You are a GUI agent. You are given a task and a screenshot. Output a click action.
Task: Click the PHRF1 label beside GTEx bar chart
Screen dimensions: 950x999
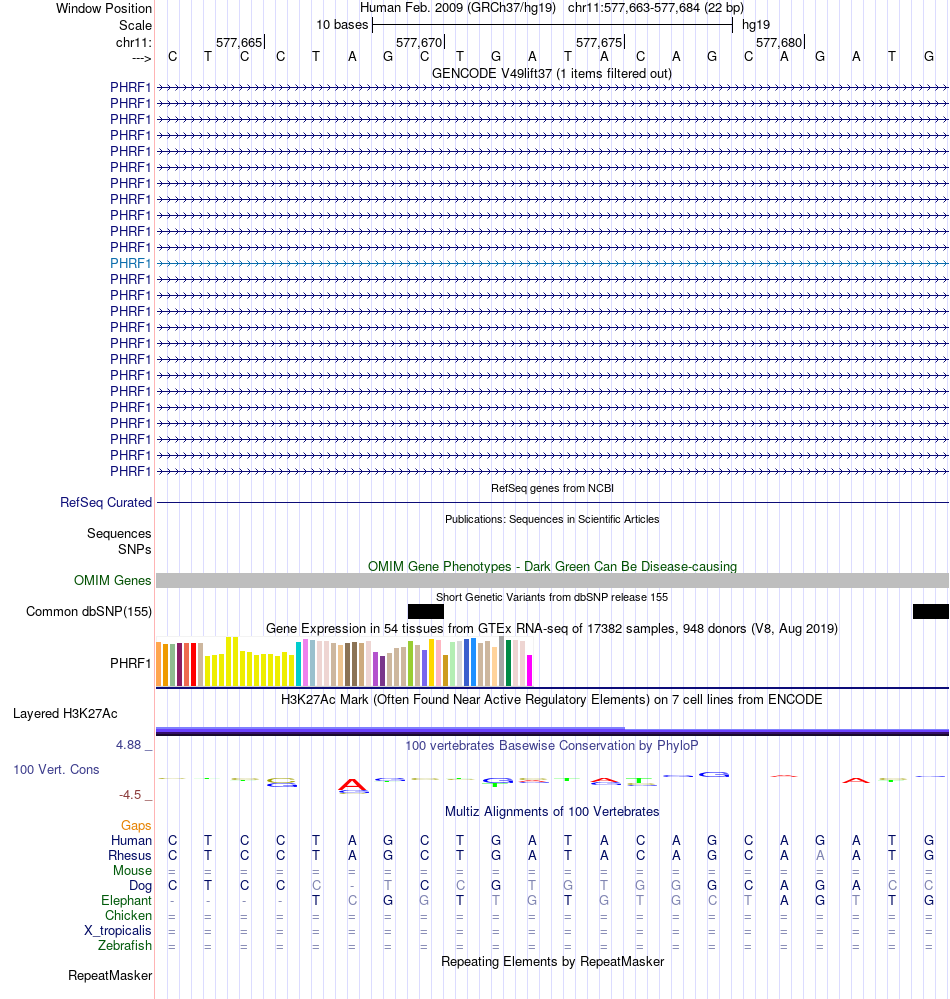click(x=131, y=663)
